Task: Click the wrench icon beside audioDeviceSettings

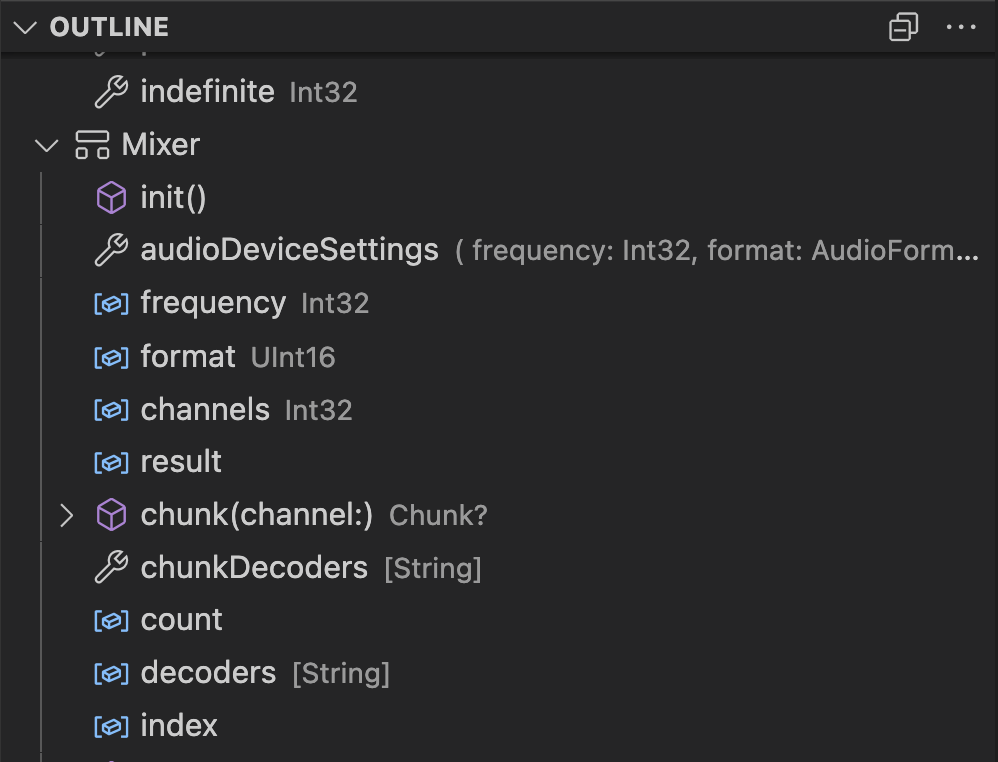Action: pos(111,250)
